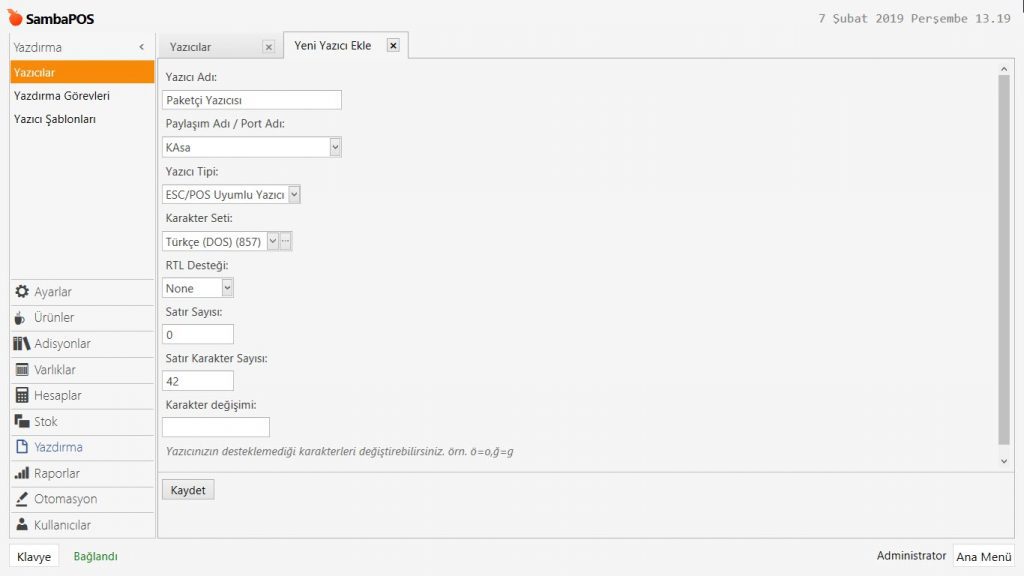The height and width of the screenshot is (576, 1024).
Task: Select Yazdırma Görevleri in the sidebar
Action: [62, 96]
